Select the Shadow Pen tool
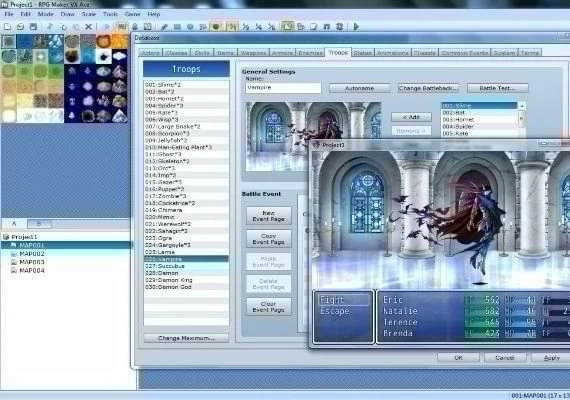This screenshot has height=400, width=570. [216, 27]
